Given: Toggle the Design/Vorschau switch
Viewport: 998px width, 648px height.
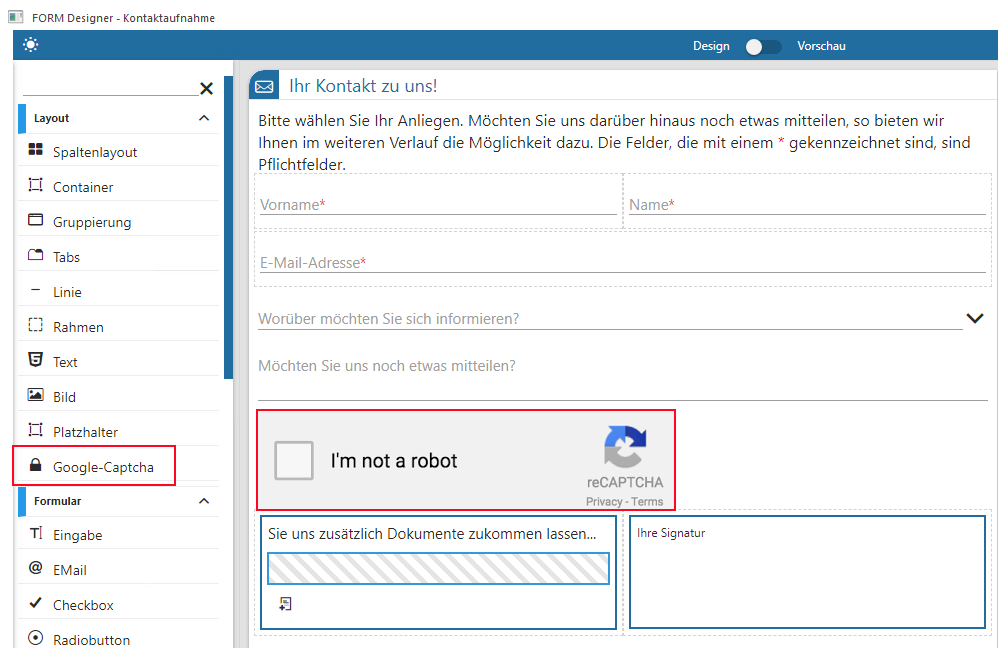Looking at the screenshot, I should pos(764,46).
